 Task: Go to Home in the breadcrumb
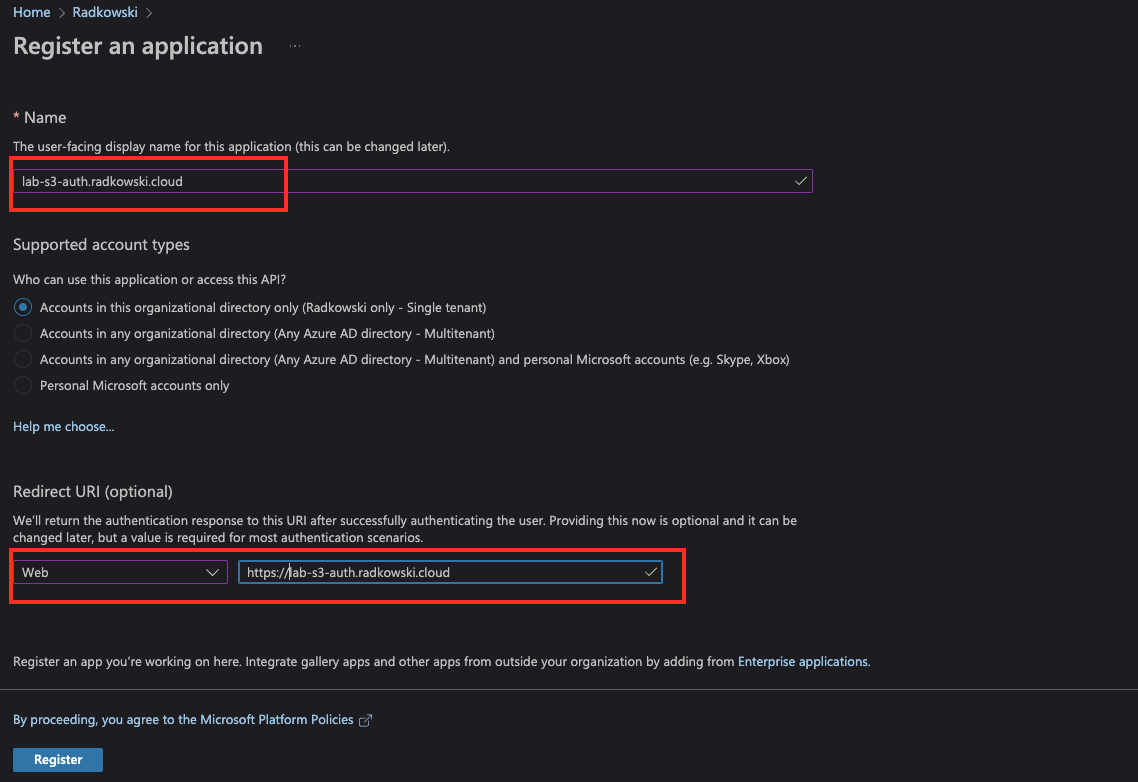32,12
